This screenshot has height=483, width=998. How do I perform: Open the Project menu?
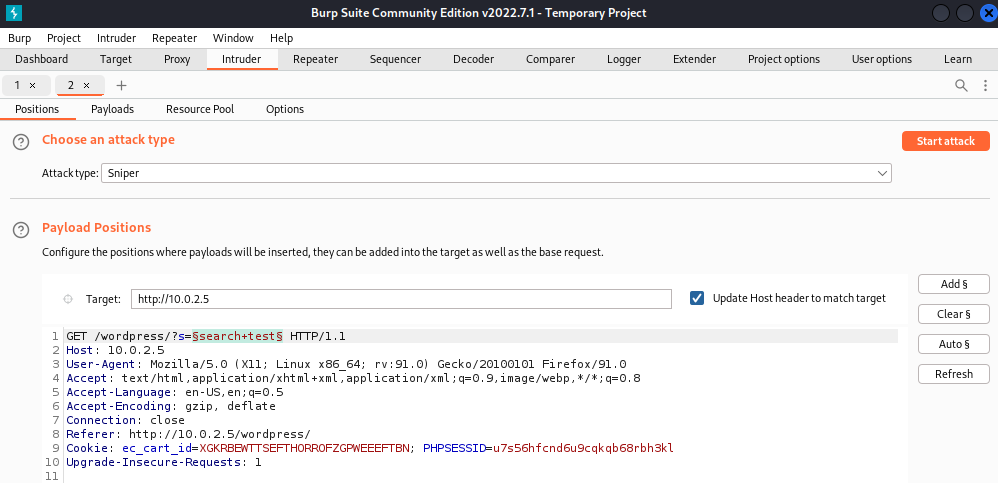[64, 38]
